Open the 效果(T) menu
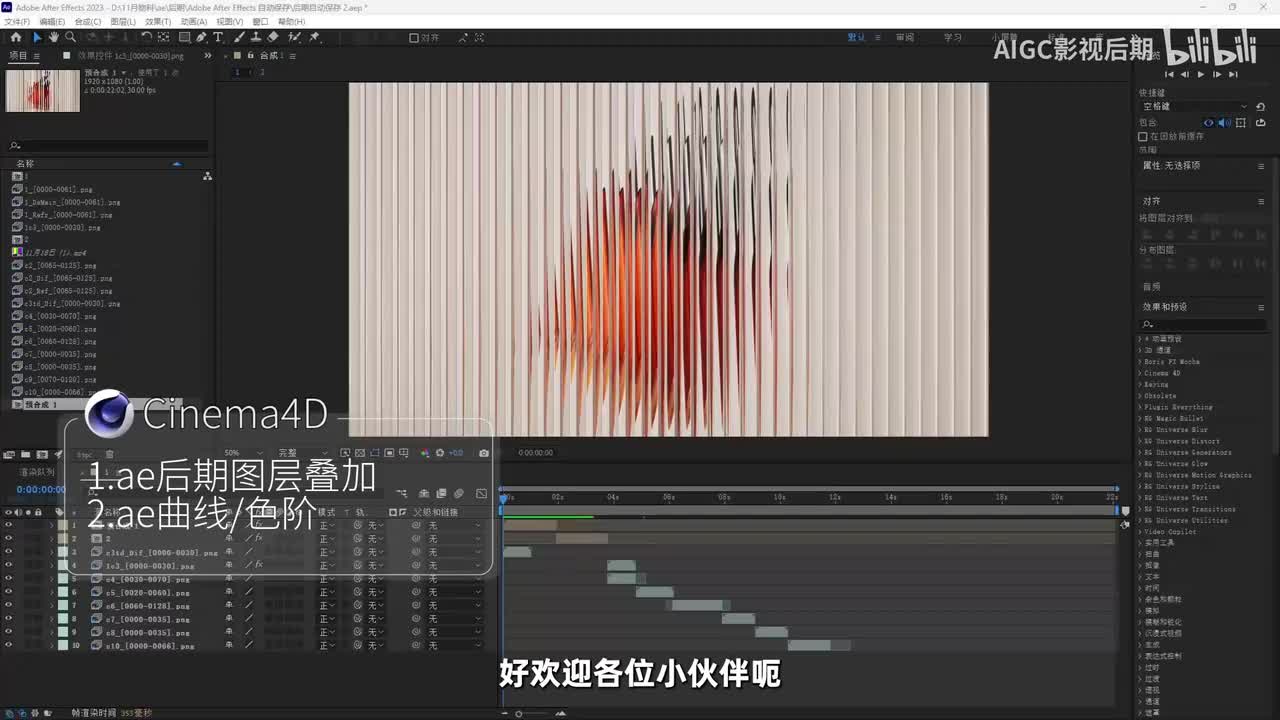Image resolution: width=1280 pixels, height=720 pixels. point(158,21)
